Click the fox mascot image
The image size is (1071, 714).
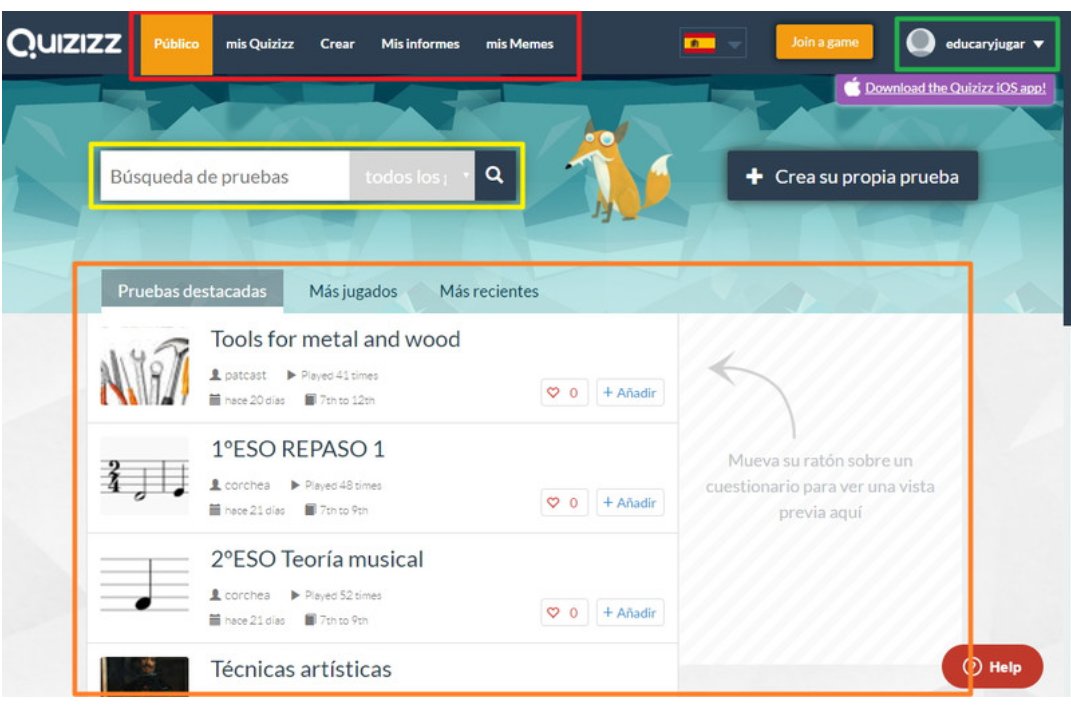pos(618,172)
